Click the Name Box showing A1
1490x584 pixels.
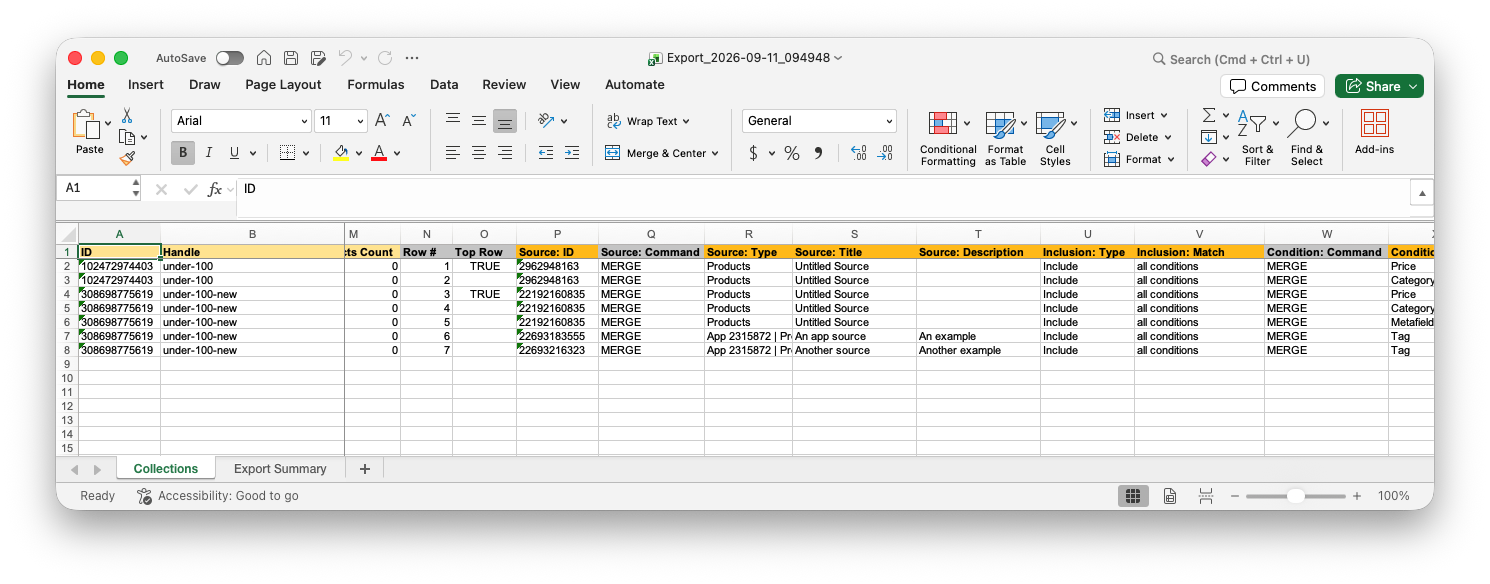tap(101, 188)
